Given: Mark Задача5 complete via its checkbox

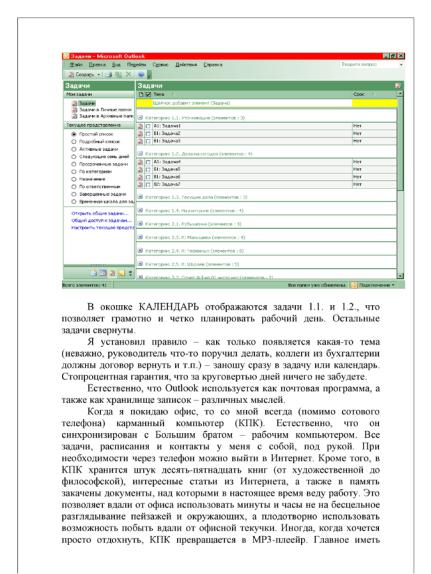Looking at the screenshot, I should 148,169.
